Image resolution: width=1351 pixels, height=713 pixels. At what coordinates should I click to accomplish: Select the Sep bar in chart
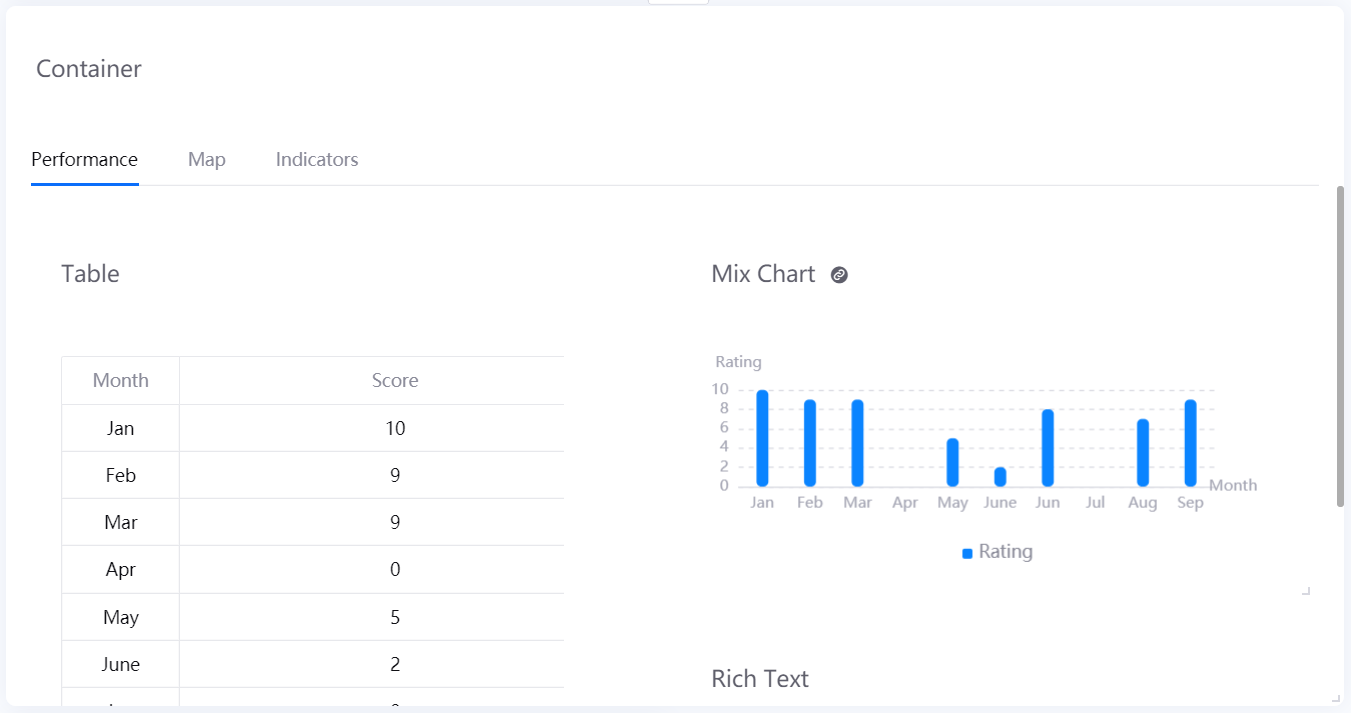pyautogui.click(x=1190, y=443)
